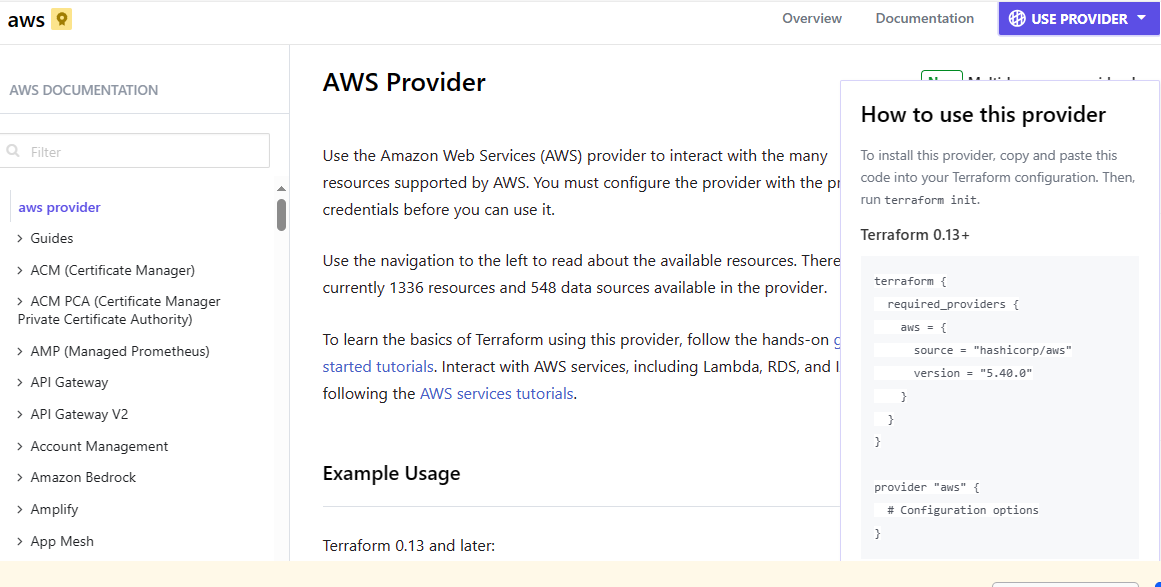The height and width of the screenshot is (587, 1161).
Task: Open the API Gateway V2 label
Action: (x=79, y=415)
